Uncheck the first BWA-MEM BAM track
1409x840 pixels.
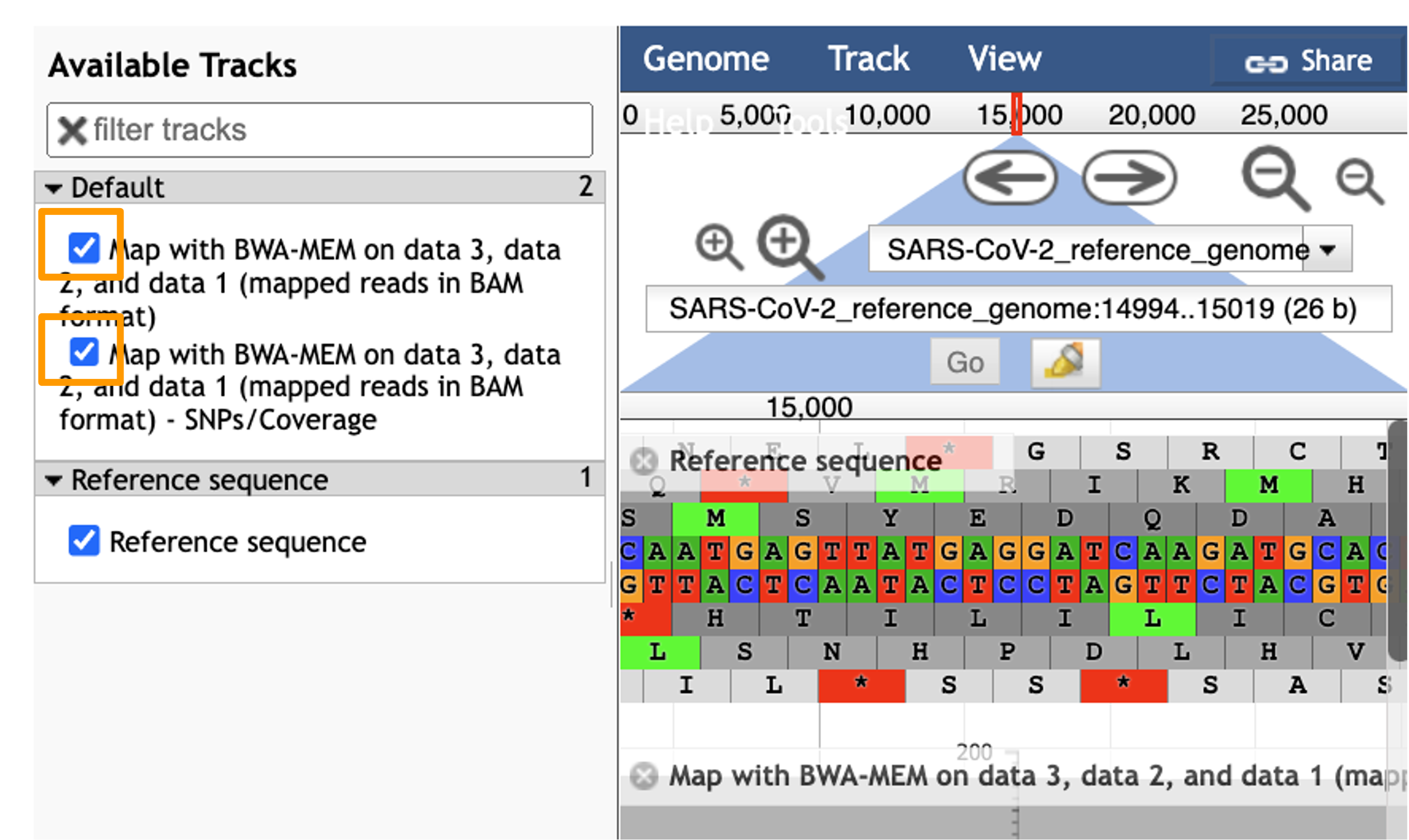point(84,248)
